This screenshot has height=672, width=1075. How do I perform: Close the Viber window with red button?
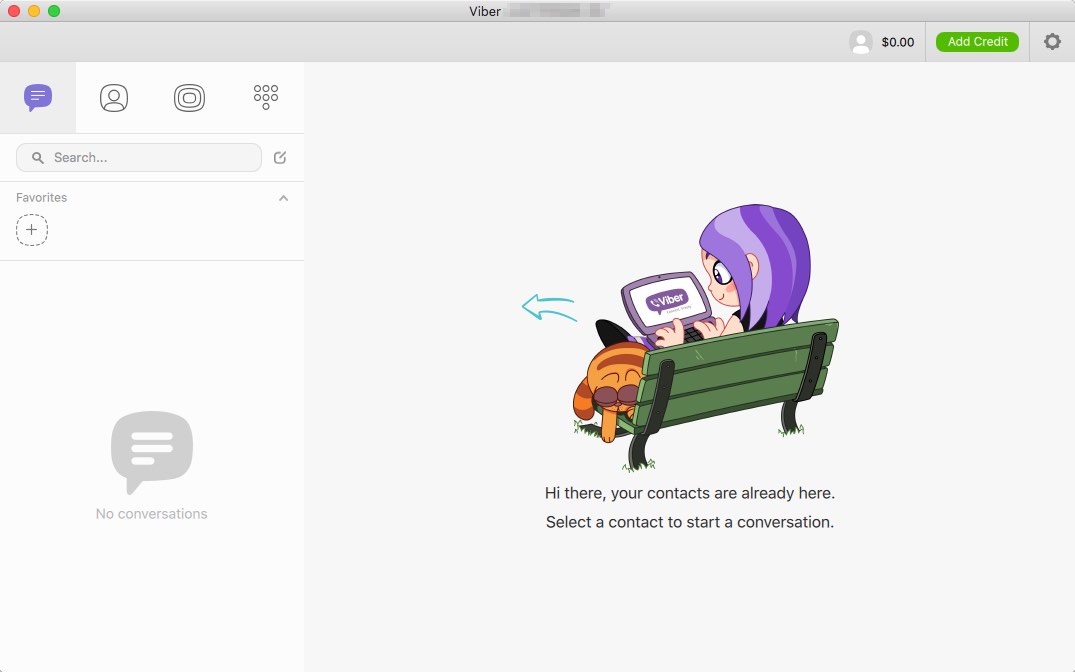click(x=14, y=11)
